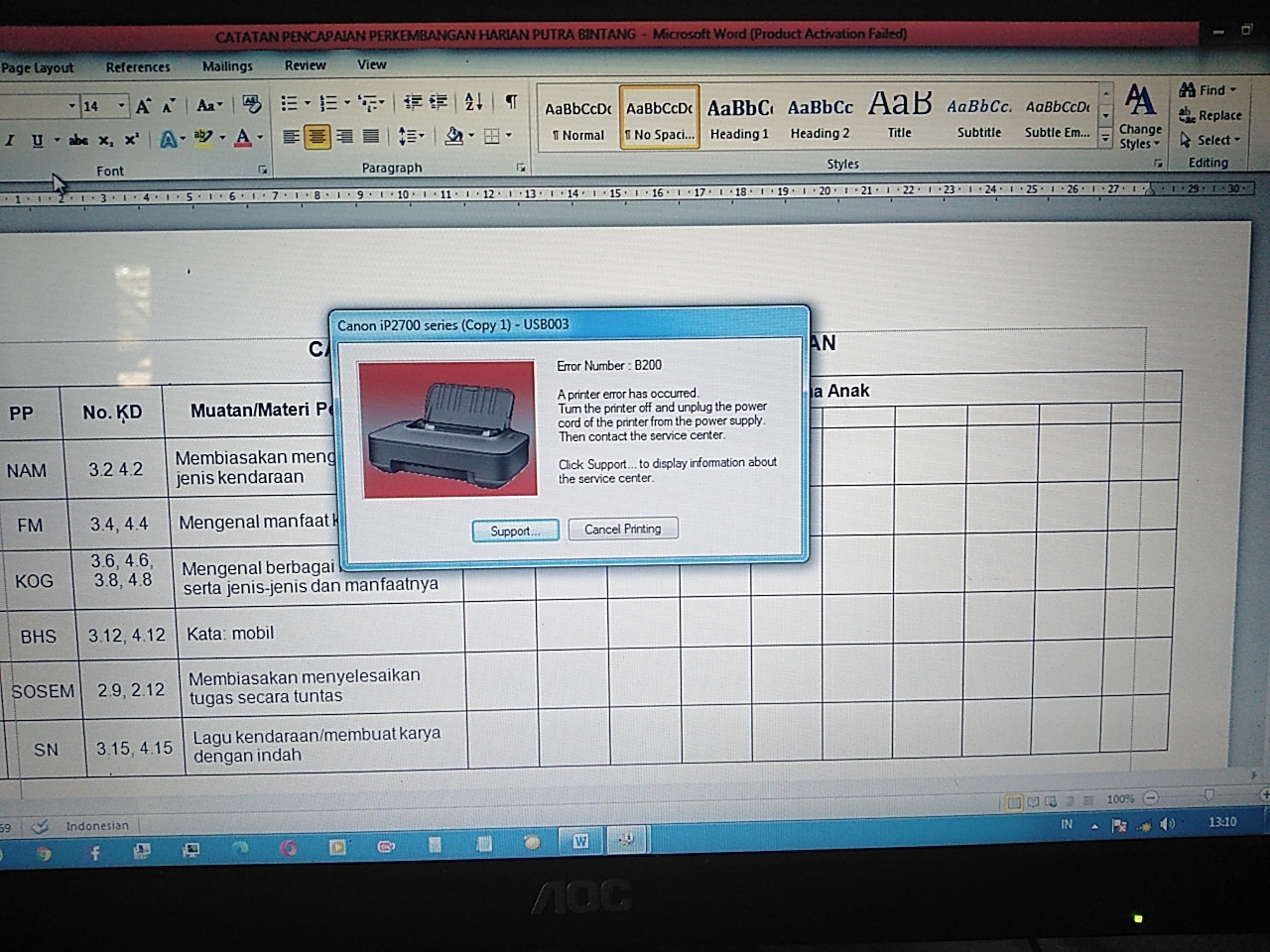Open the Change Styles menu
Viewport: 1270px width, 952px height.
pos(1140,117)
